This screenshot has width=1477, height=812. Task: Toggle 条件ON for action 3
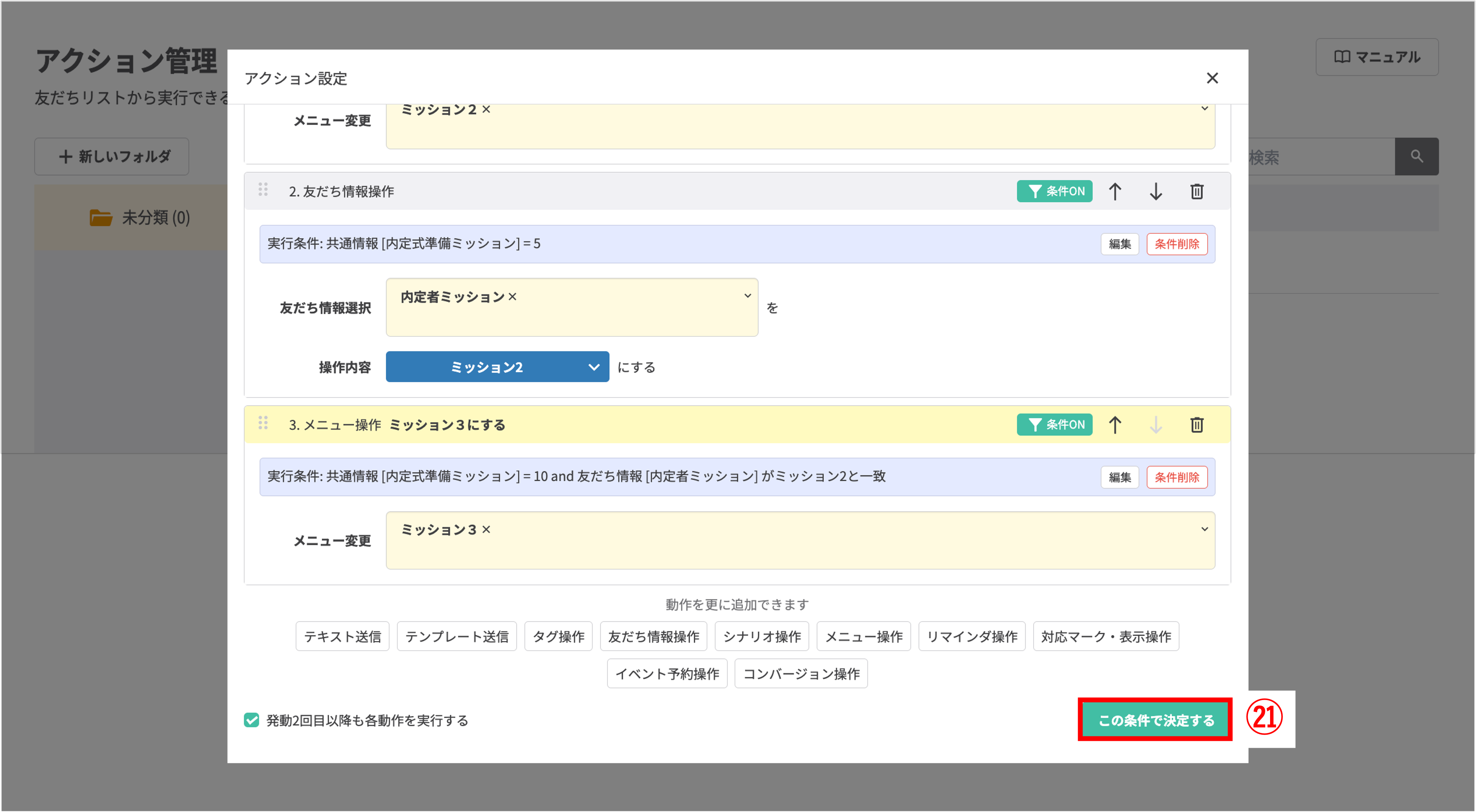(x=1055, y=425)
